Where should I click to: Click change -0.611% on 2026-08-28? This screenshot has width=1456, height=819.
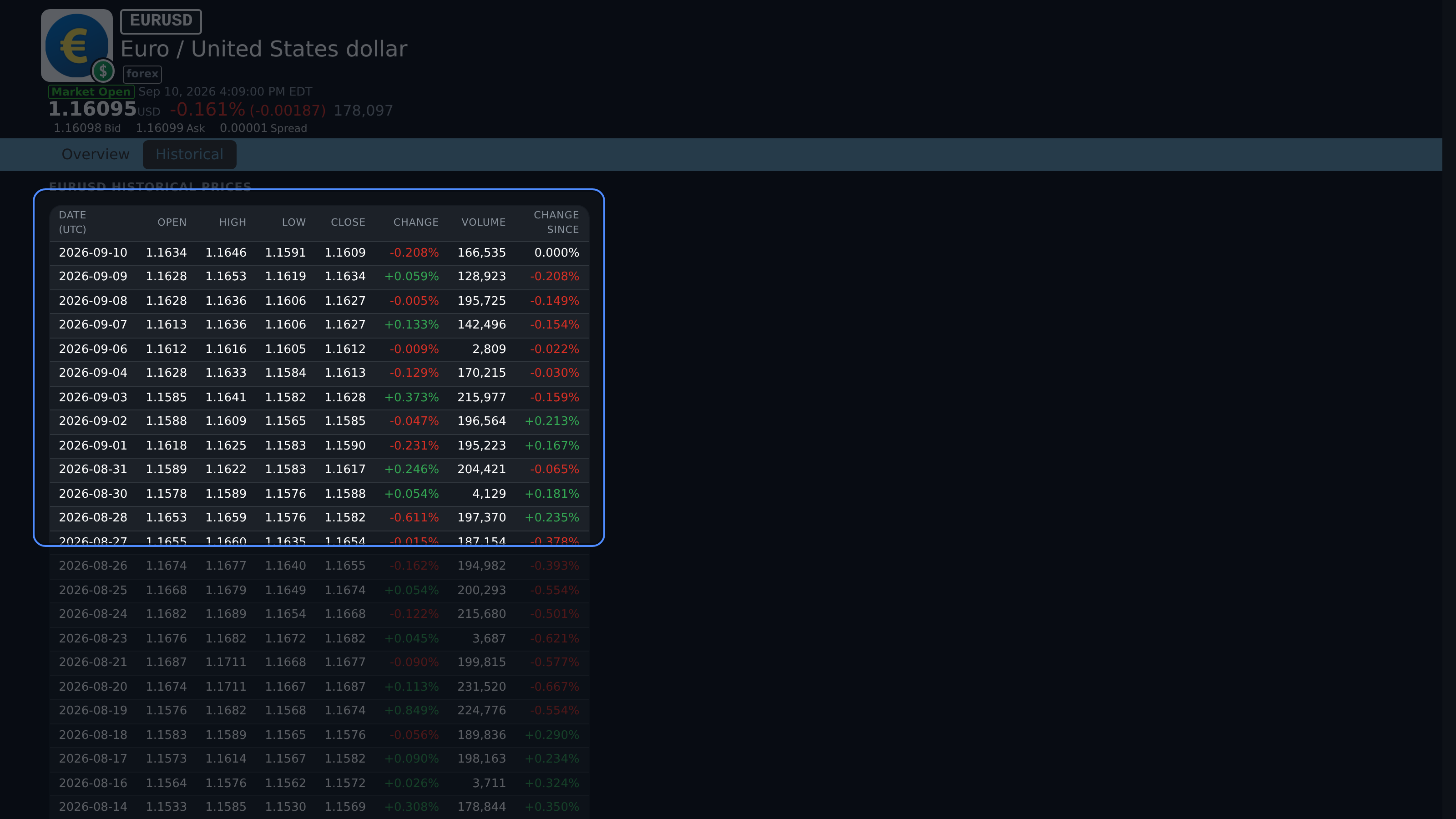tap(414, 517)
